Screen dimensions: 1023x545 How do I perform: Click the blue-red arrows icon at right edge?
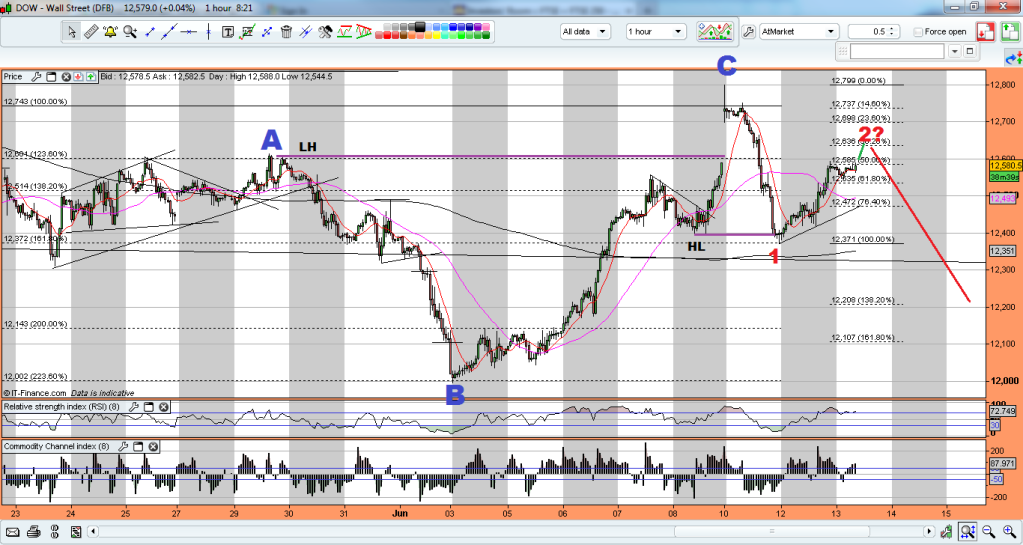pos(1013,59)
